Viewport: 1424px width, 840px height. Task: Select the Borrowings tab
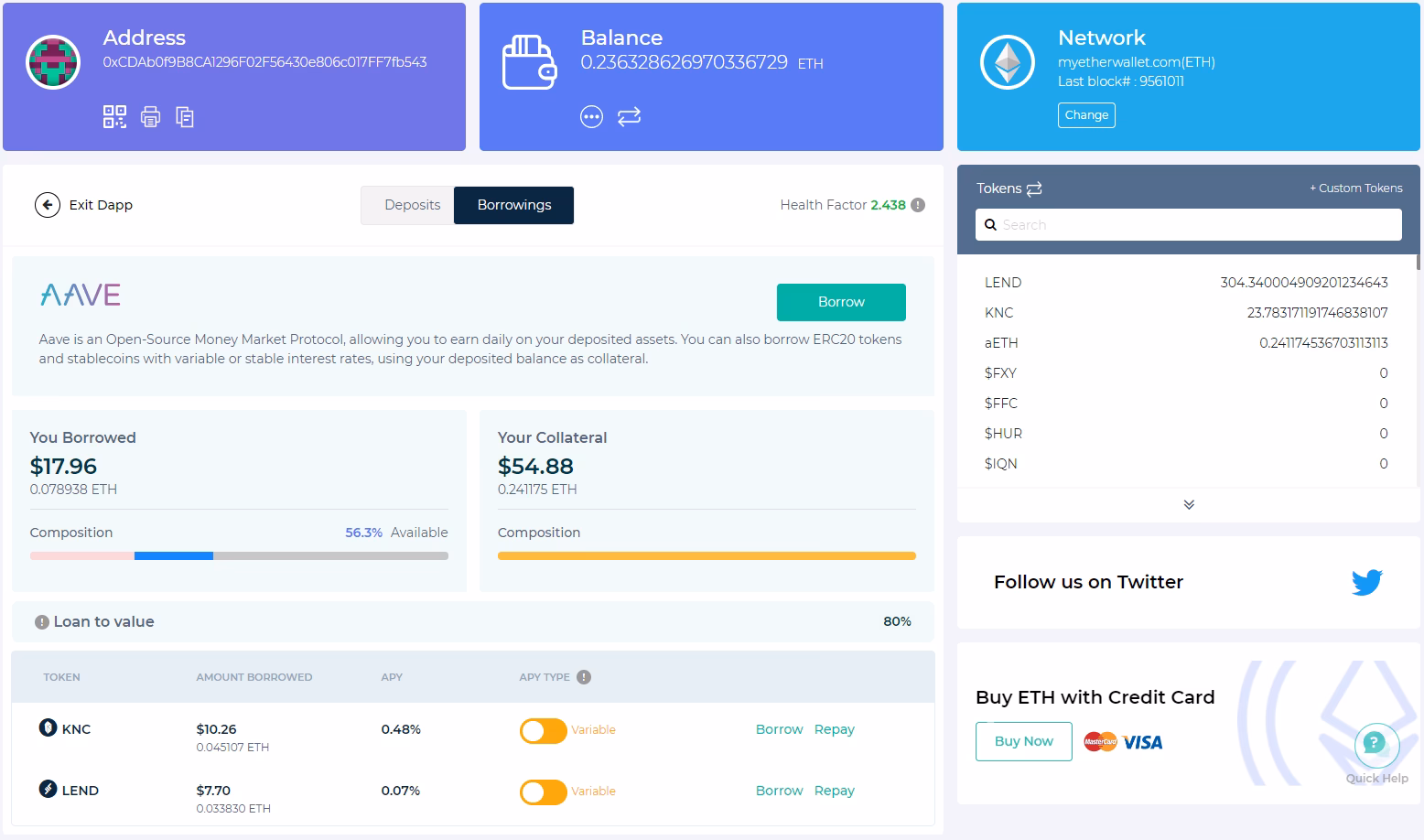point(513,205)
